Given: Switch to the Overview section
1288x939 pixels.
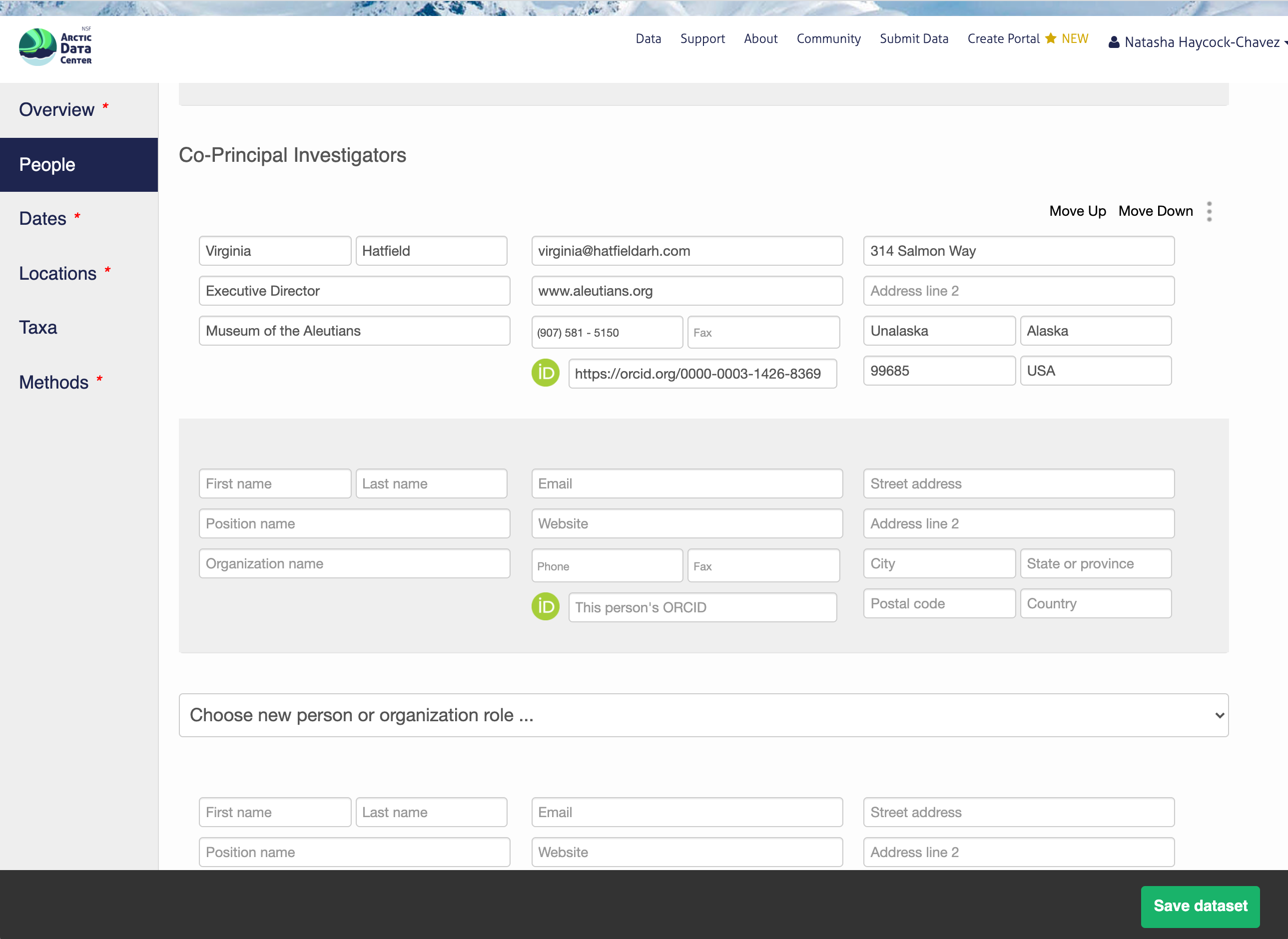Looking at the screenshot, I should pyautogui.click(x=57, y=110).
